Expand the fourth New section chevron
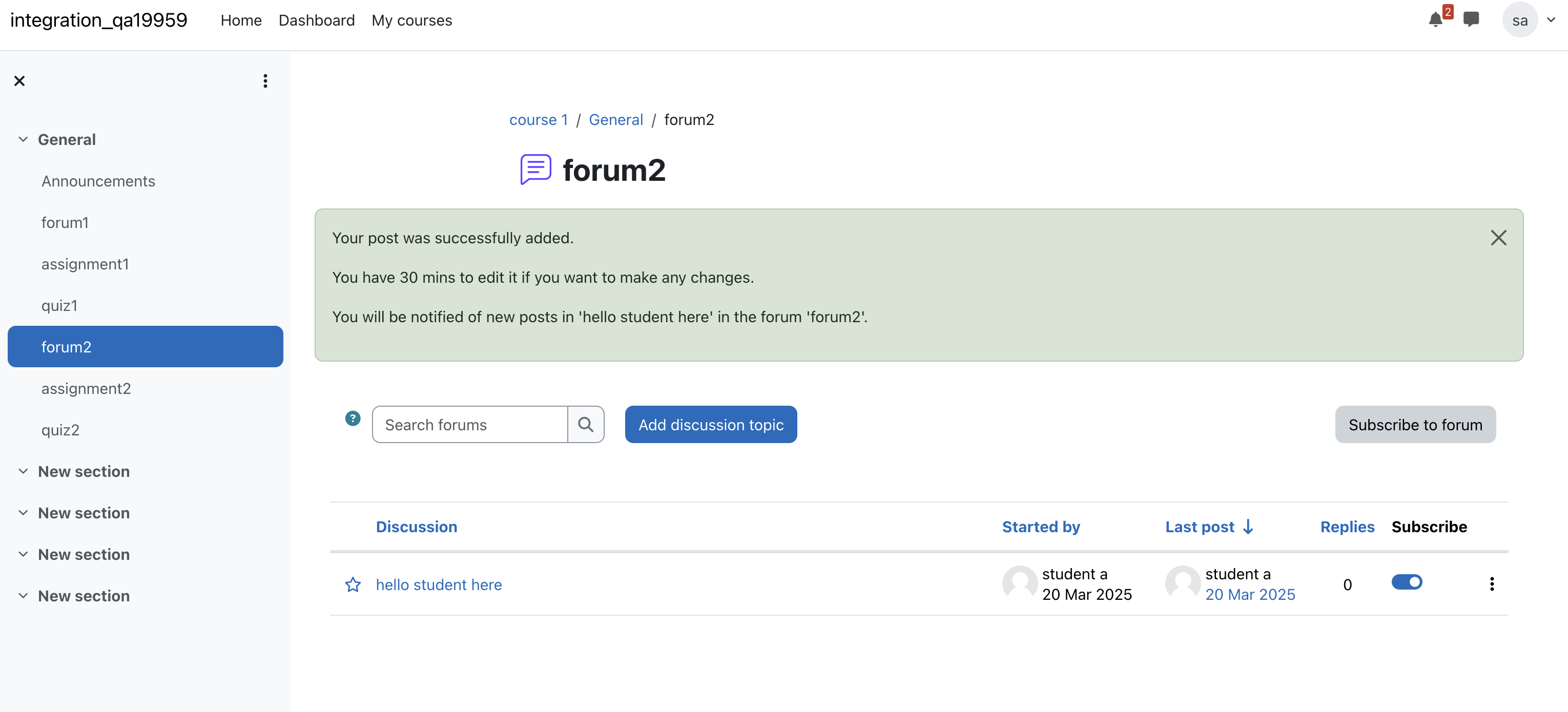Image resolution: width=1568 pixels, height=712 pixels. click(23, 595)
